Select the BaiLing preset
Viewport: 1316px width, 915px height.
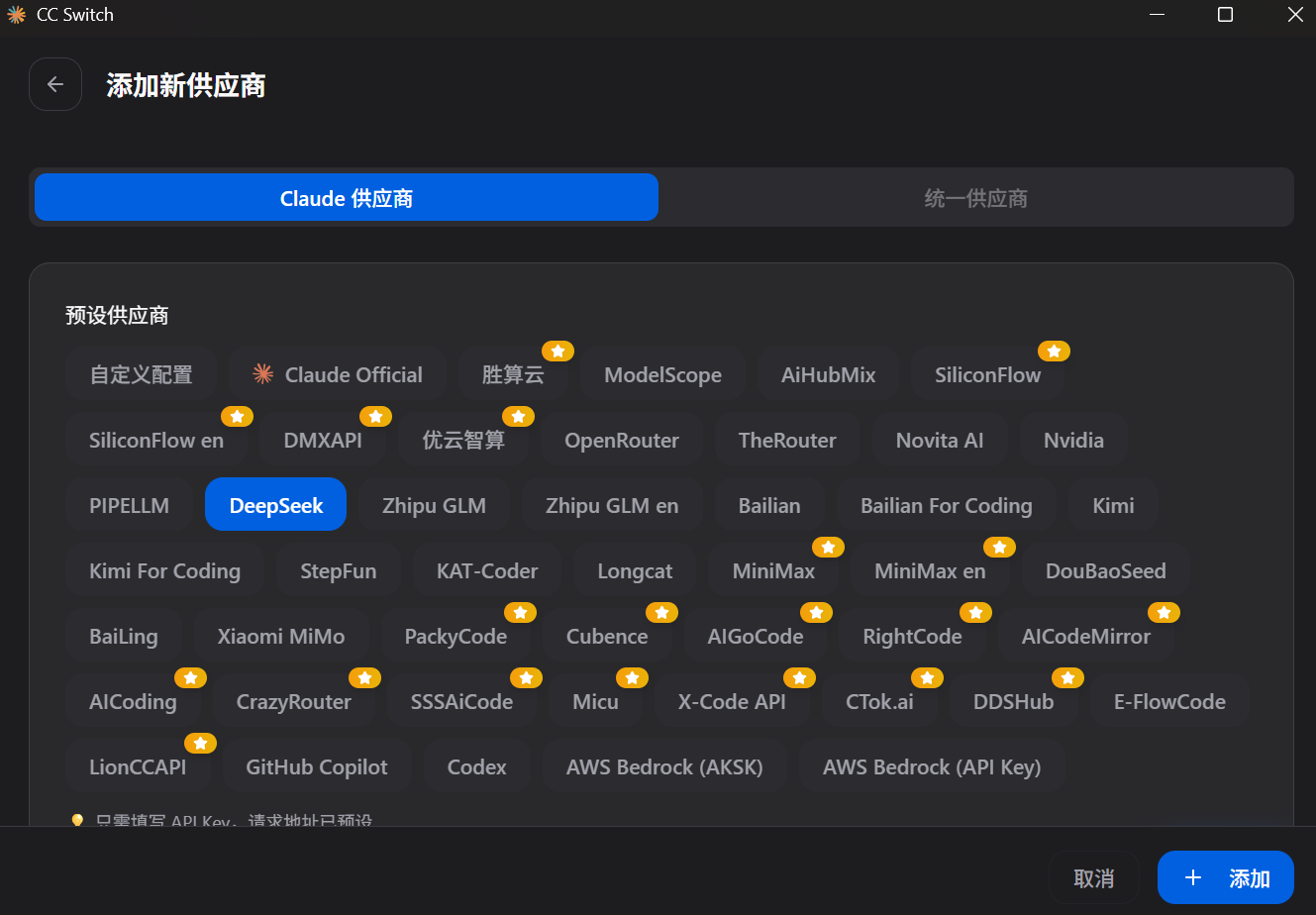(x=123, y=636)
